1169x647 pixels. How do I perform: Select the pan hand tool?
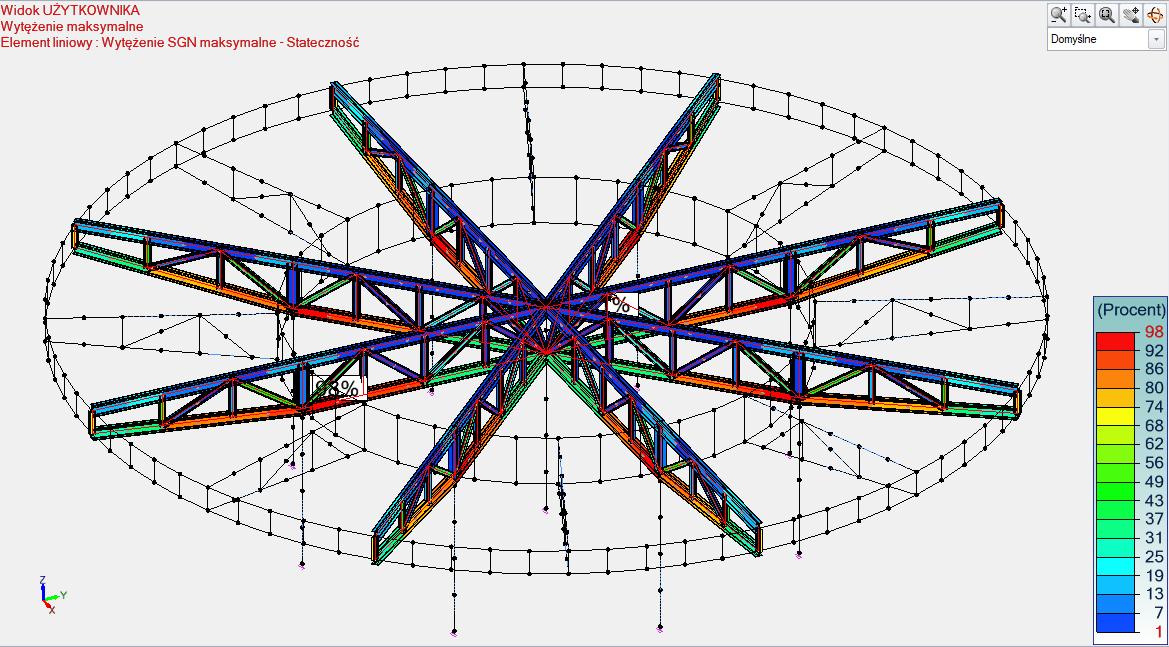point(1131,15)
